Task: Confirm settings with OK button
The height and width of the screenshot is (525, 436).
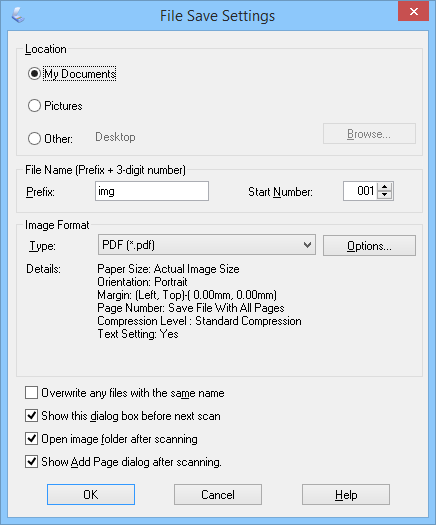Action: [x=91, y=495]
